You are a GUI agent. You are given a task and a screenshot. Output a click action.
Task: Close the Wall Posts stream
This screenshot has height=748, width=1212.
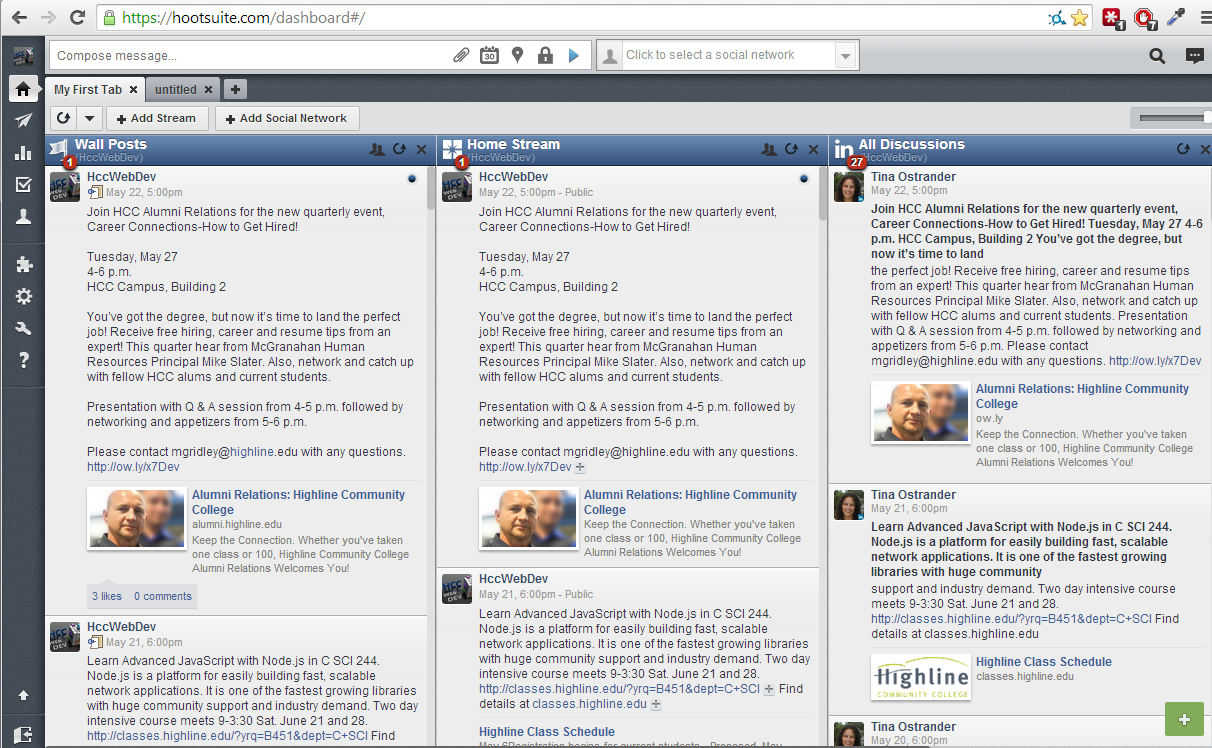point(421,149)
